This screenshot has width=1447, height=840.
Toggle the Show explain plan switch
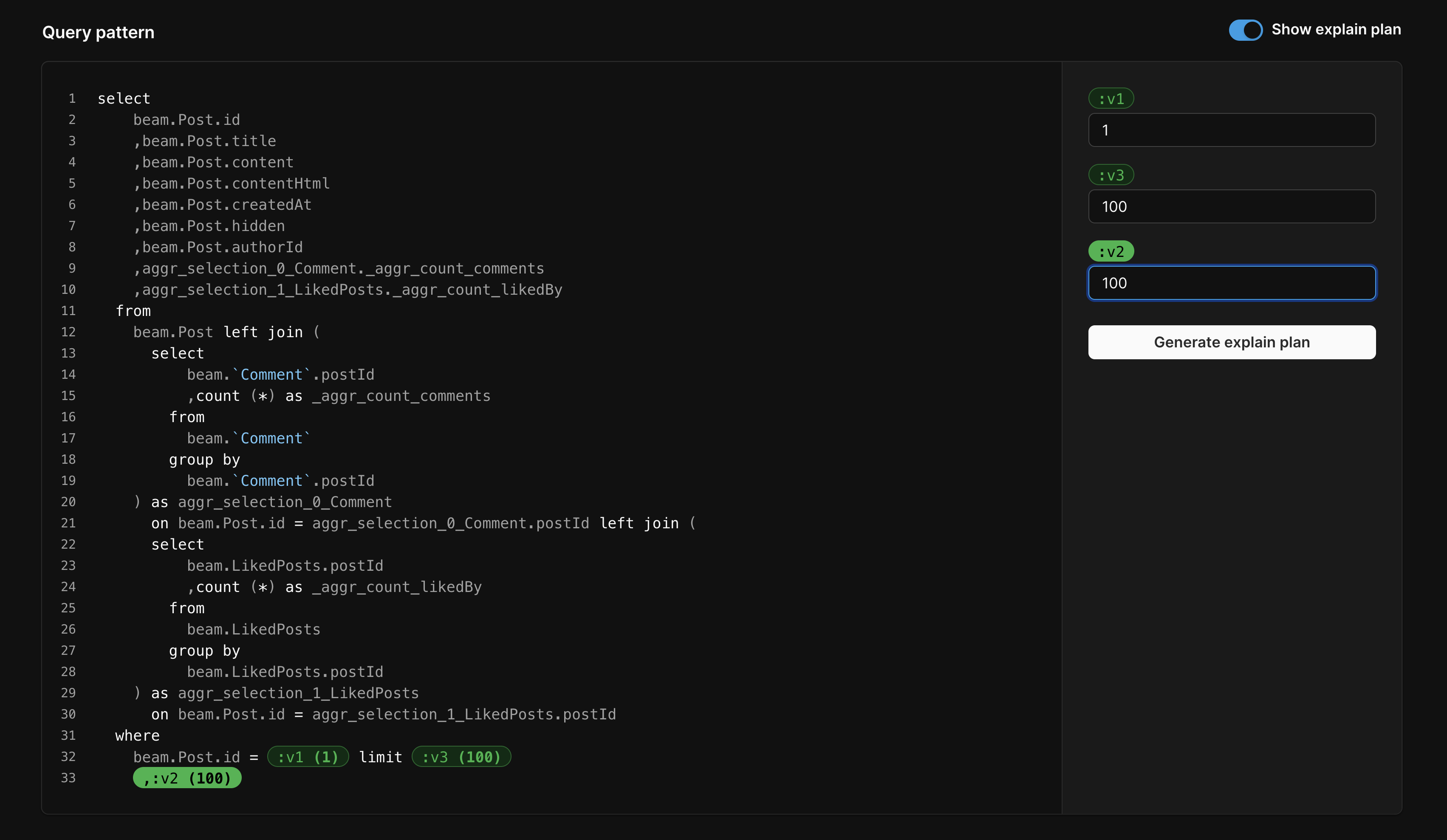[x=1245, y=30]
